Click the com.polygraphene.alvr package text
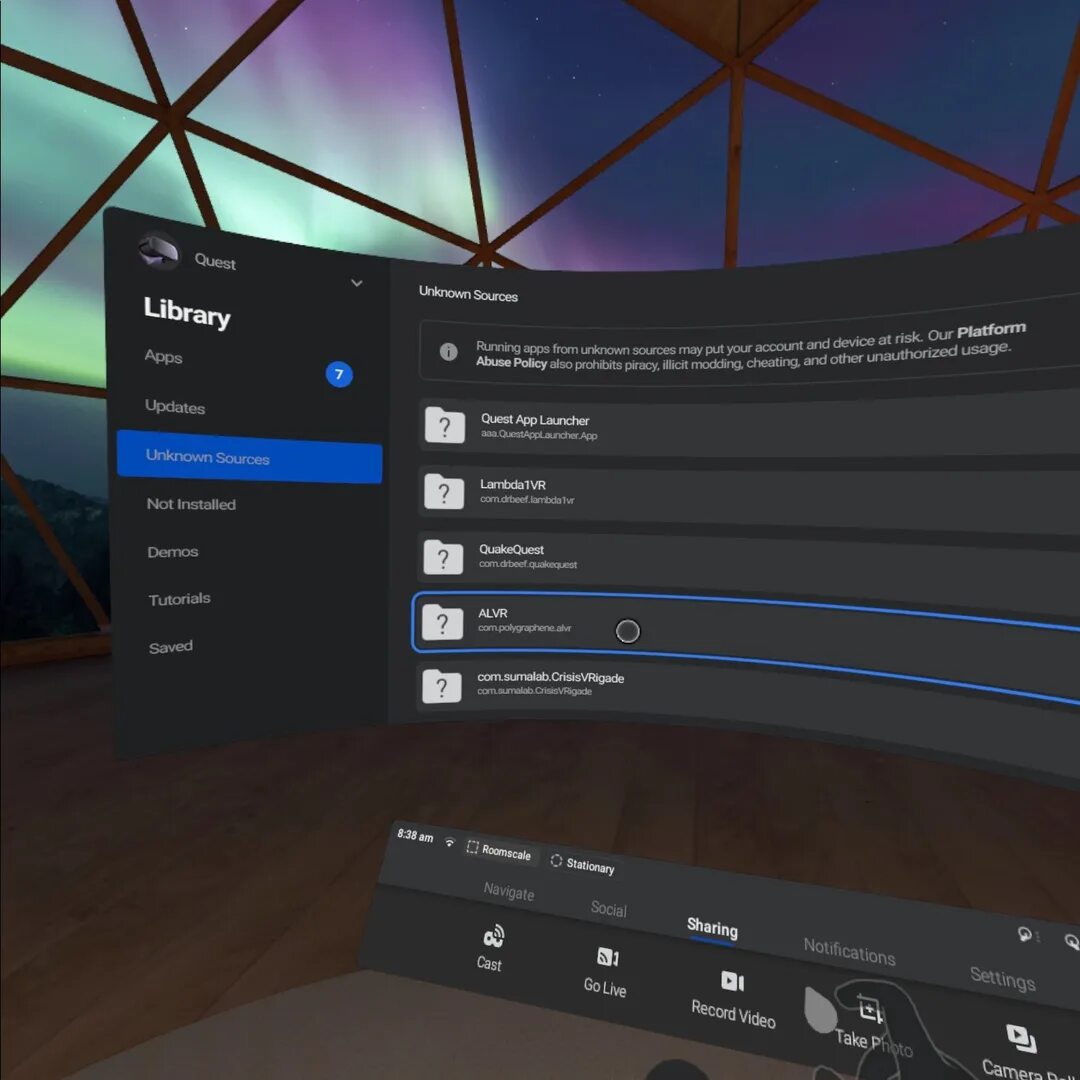The width and height of the screenshot is (1080, 1080). 524,628
